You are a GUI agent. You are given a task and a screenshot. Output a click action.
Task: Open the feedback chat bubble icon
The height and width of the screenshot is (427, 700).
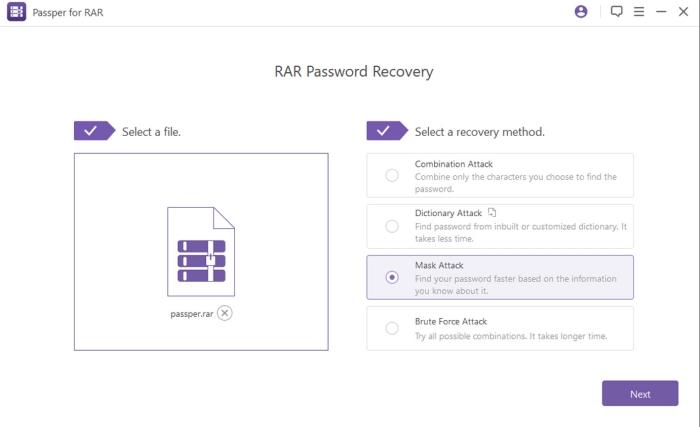coord(617,12)
